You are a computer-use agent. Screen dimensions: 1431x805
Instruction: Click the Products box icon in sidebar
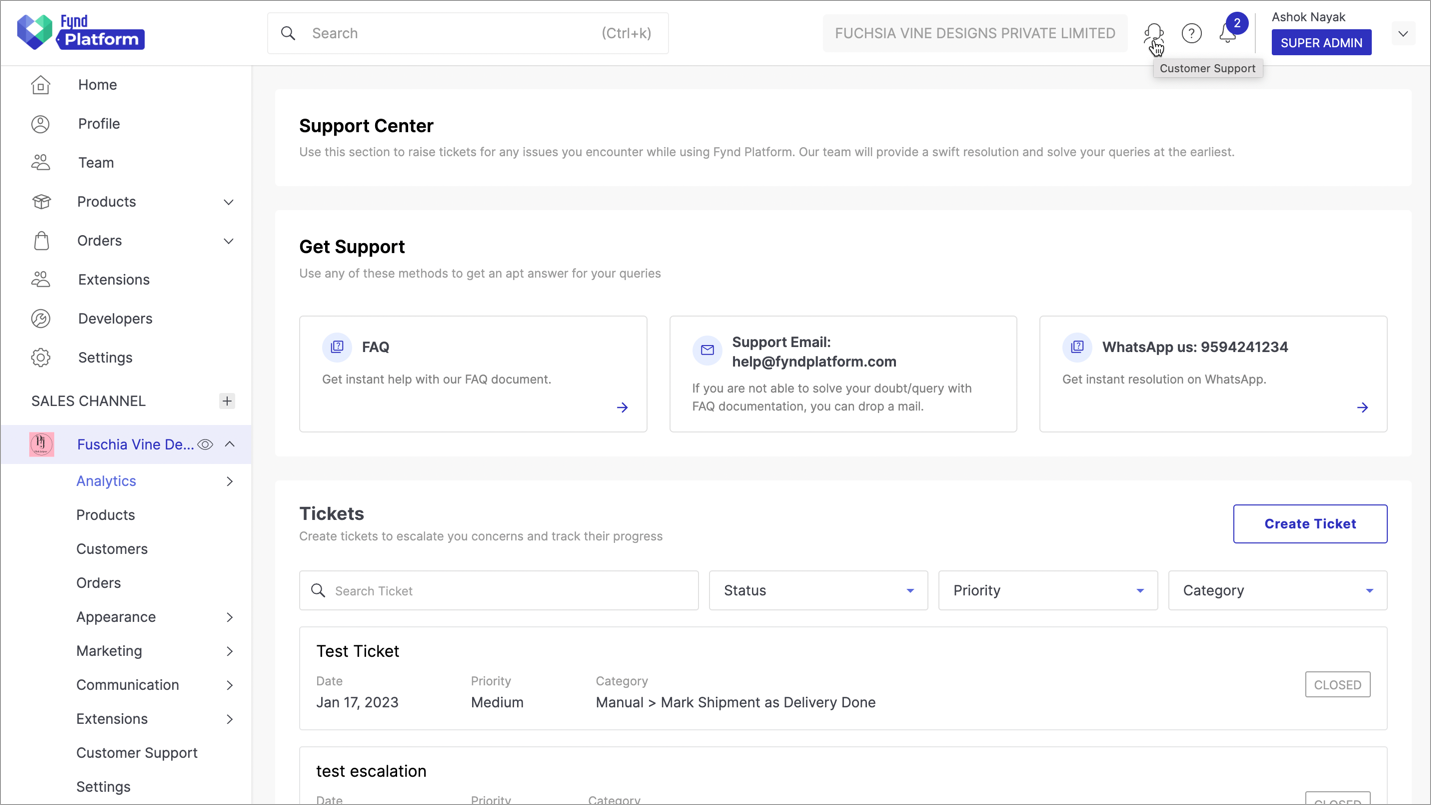pos(41,202)
